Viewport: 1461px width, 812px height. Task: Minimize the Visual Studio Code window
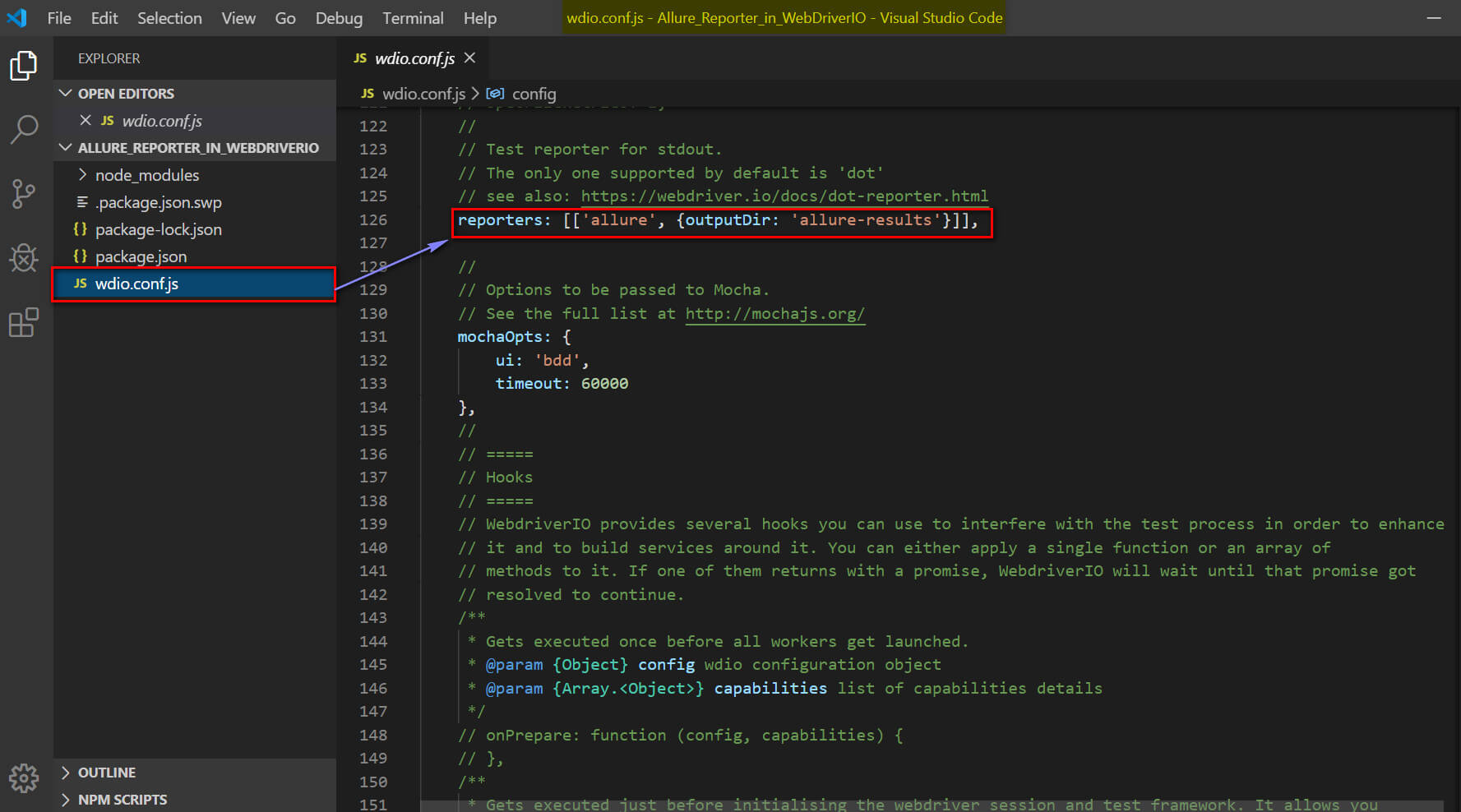click(1434, 17)
